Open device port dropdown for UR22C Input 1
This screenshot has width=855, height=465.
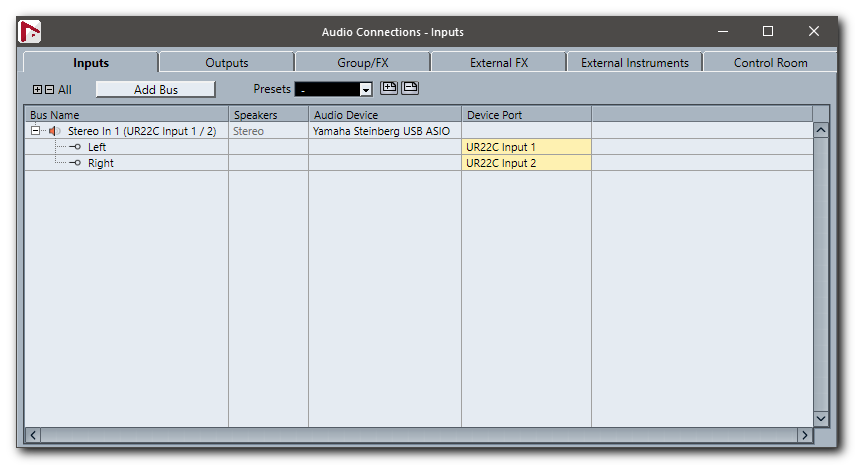pos(526,147)
